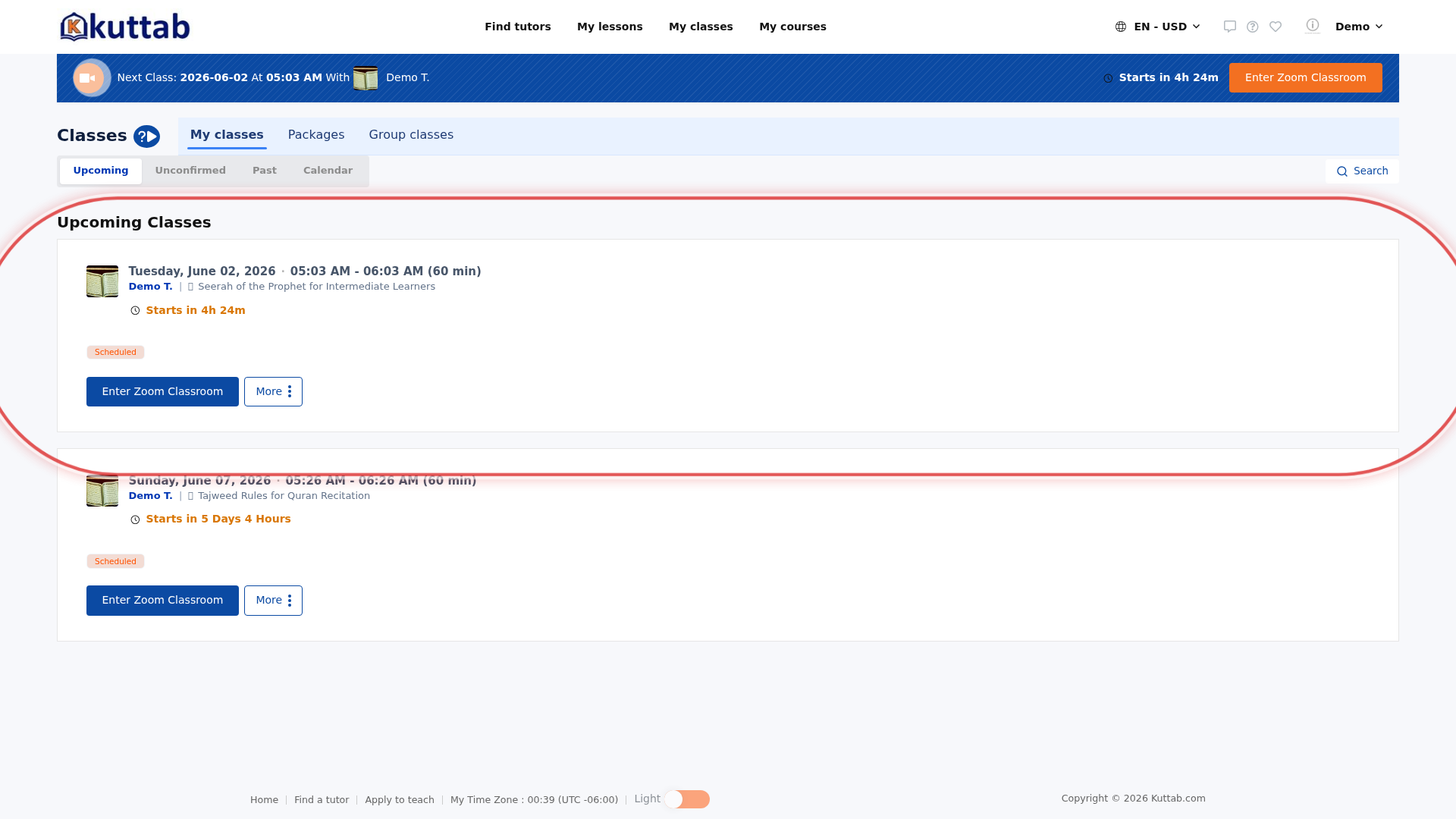Show Past classes
Viewport: 1456px width, 819px height.
(x=265, y=171)
